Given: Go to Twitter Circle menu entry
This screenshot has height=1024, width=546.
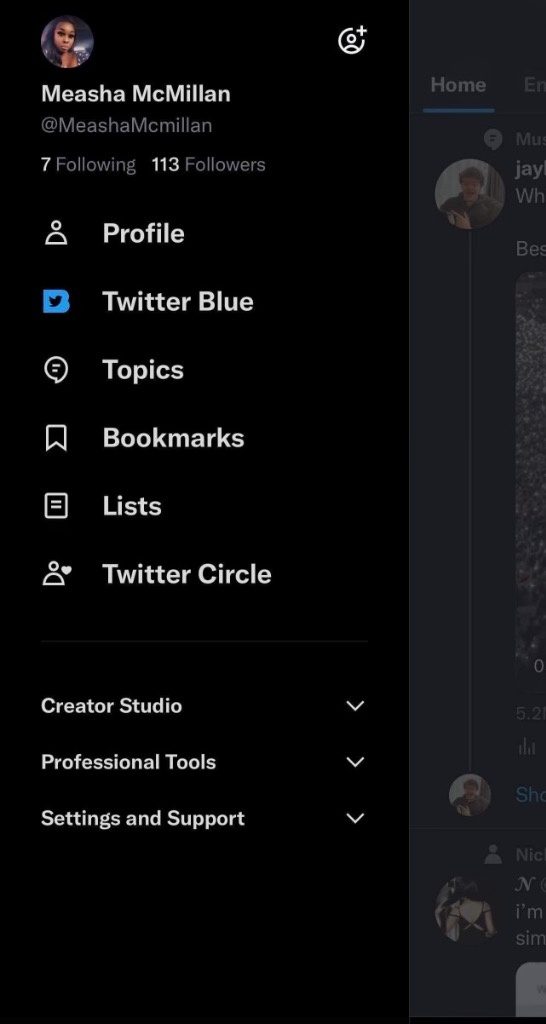Looking at the screenshot, I should click(204, 574).
